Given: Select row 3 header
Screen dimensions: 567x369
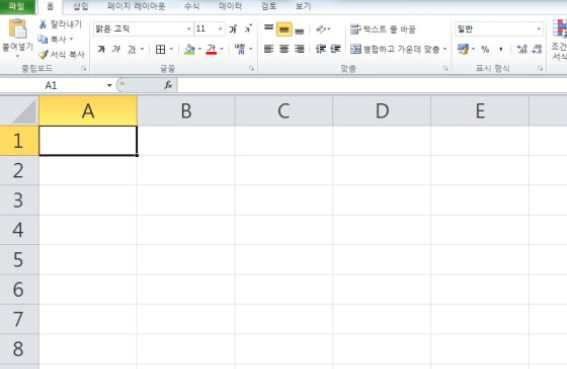Looking at the screenshot, I should [19, 200].
